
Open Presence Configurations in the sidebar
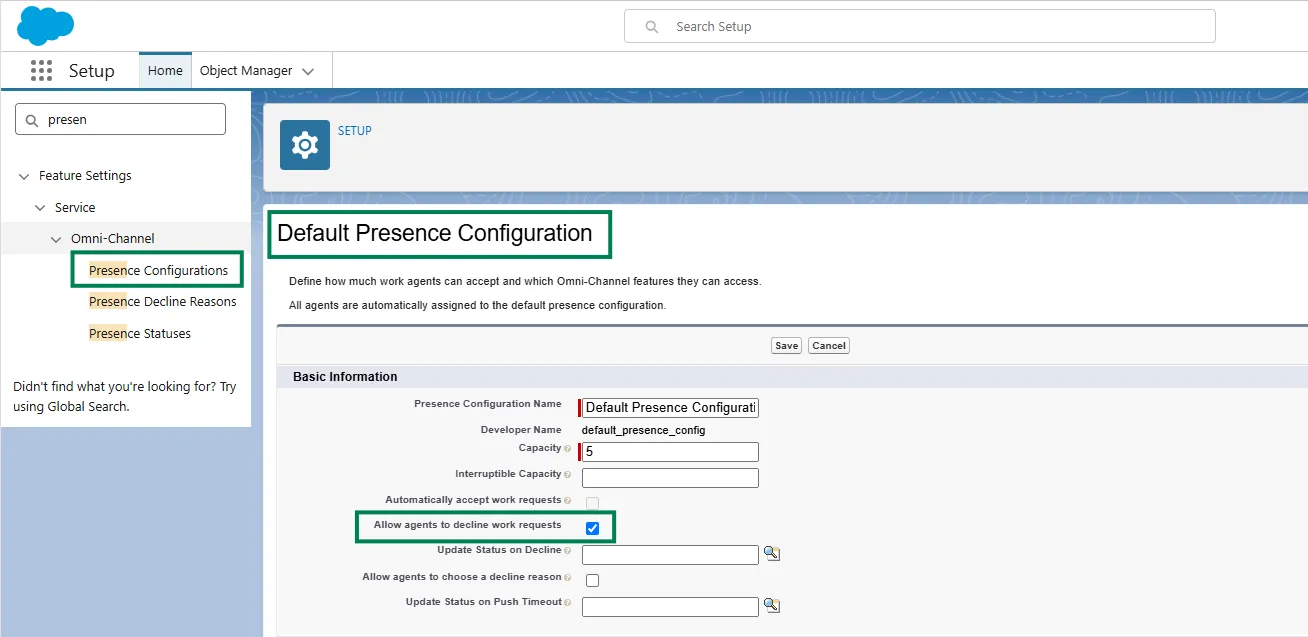[158, 270]
